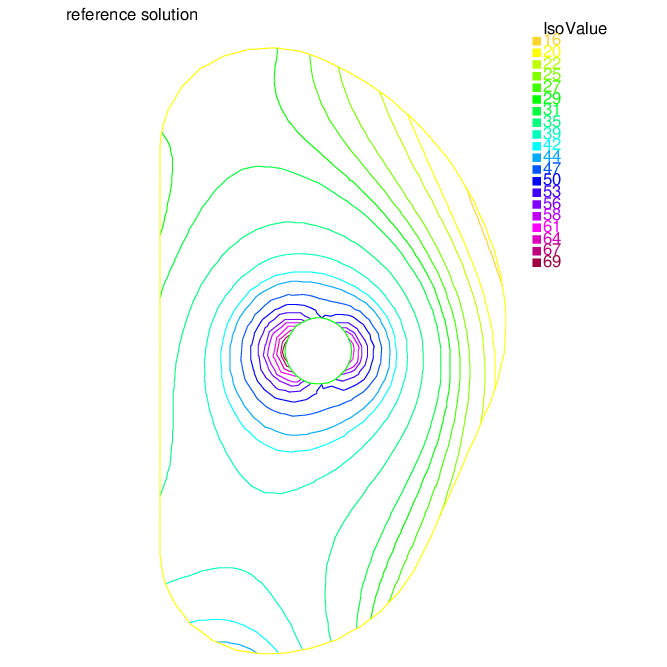Select the legend number 69
Screen dimensions: 667x667
[552, 262]
